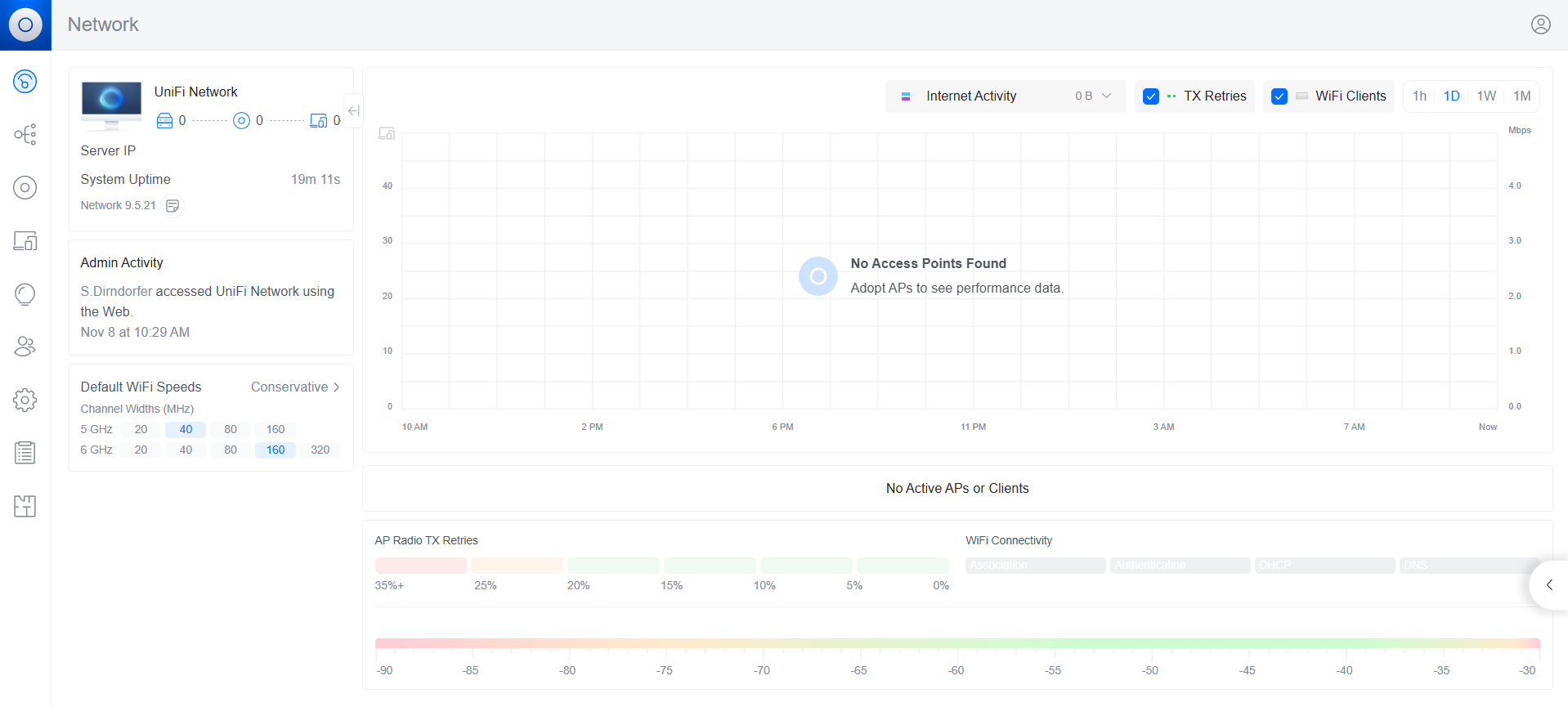1568x707 pixels.
Task: Uncheck the TX Retries checkbox
Action: 1151,96
